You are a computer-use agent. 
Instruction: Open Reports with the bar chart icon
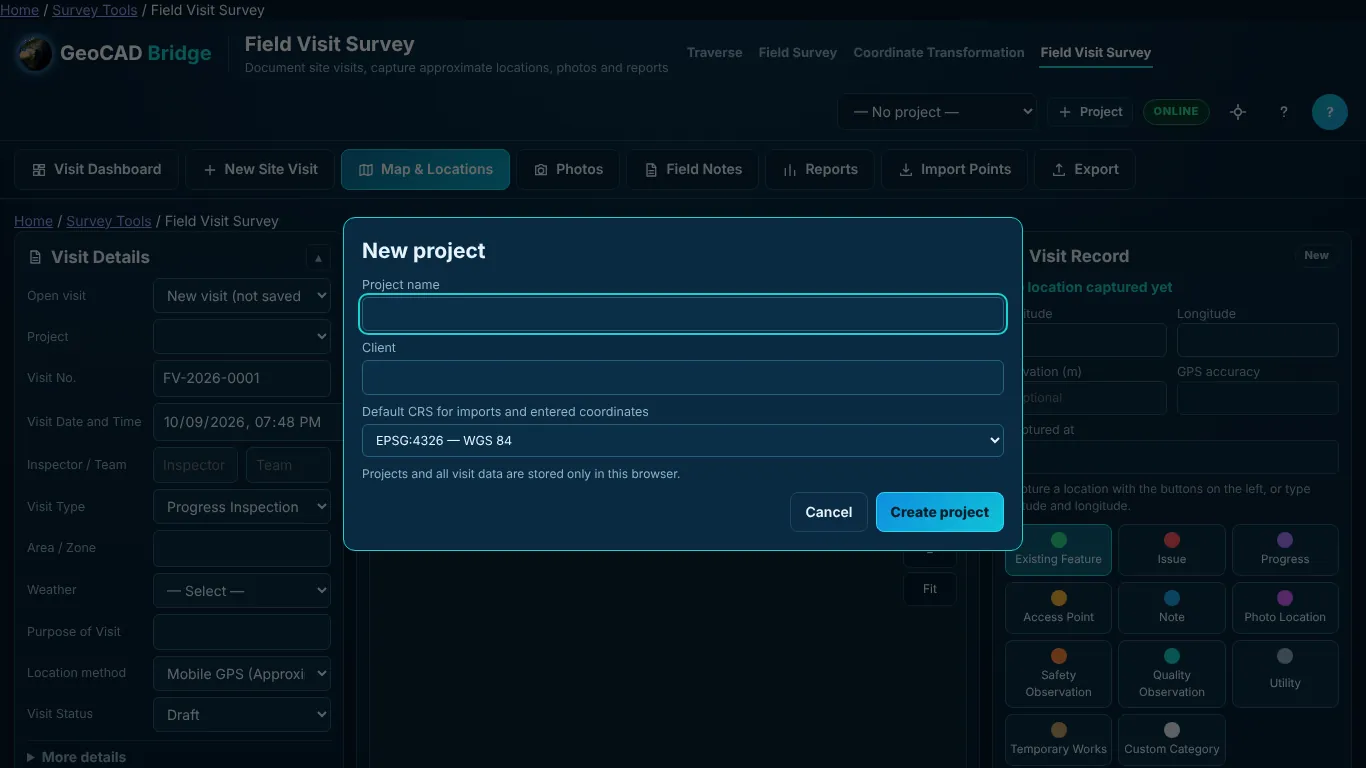point(820,170)
